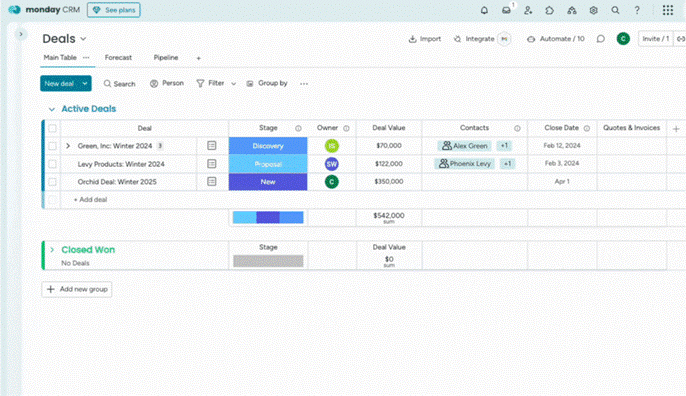Click the $350,000 deal value cell
Viewport: 686px width, 396px height.
point(388,182)
